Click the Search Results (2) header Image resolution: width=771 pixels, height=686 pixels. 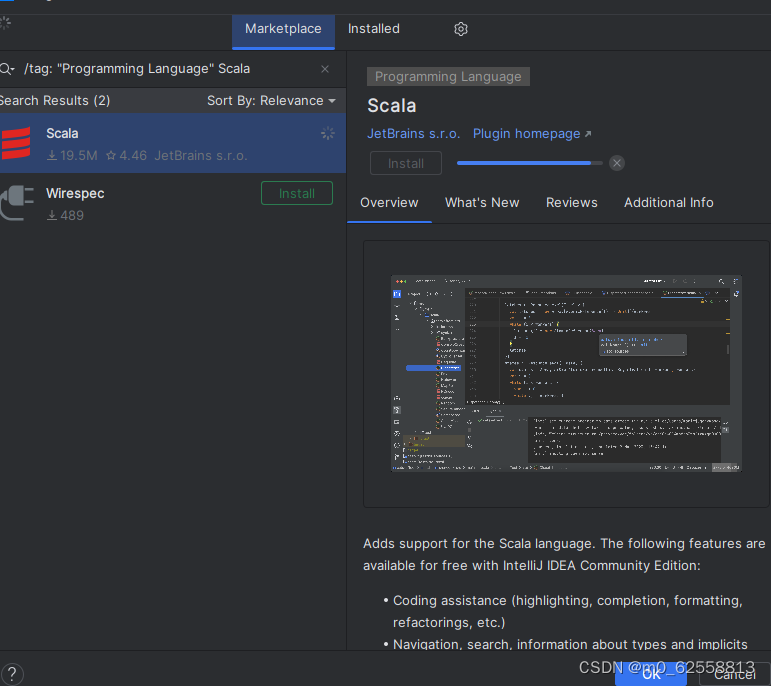point(55,101)
